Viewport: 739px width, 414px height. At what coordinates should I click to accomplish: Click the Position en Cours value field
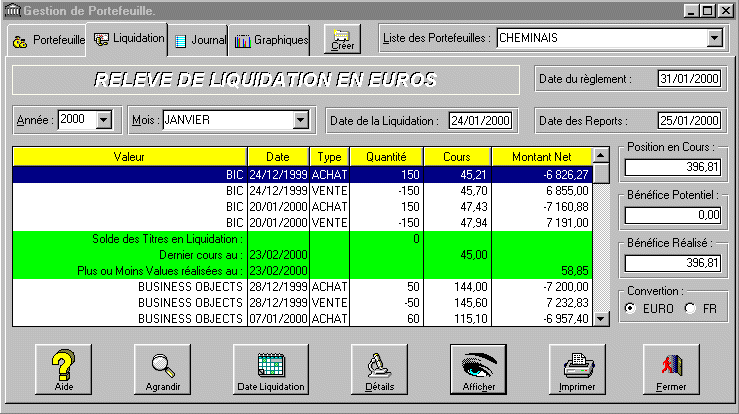(x=673, y=167)
